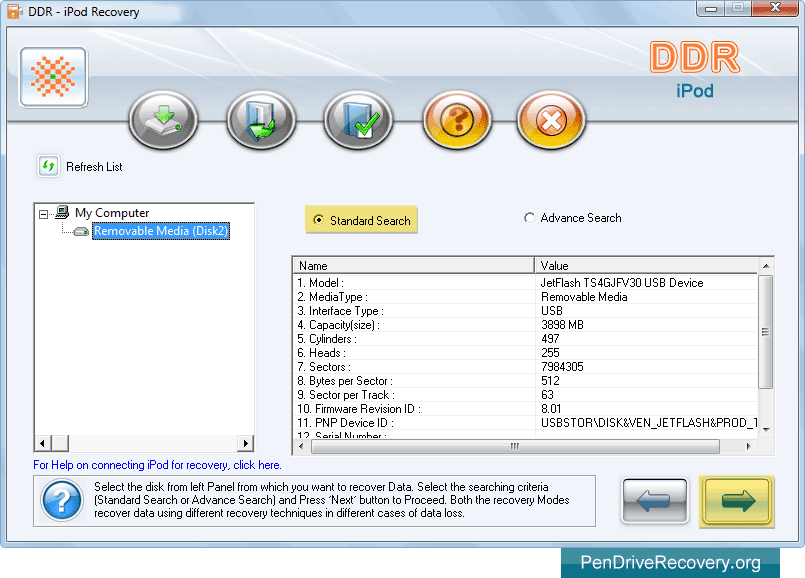Click the book with green arrow icon
The image size is (805, 578).
(x=261, y=120)
